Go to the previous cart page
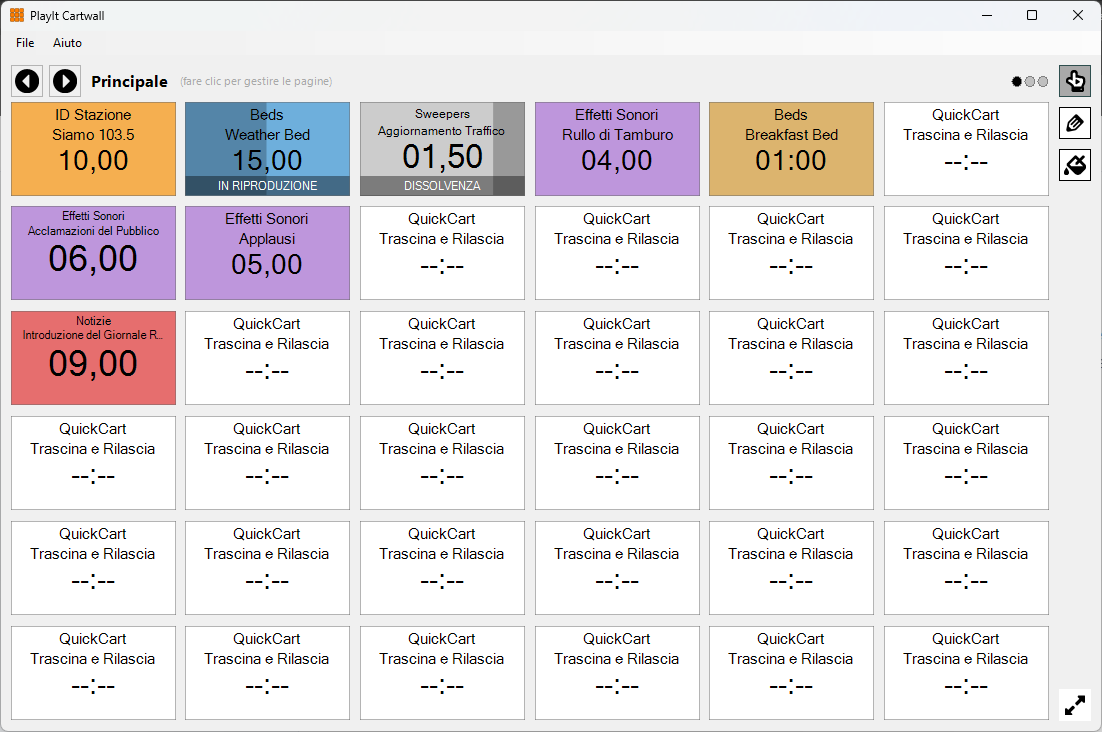Viewport: 1102px width, 732px height. [27, 81]
